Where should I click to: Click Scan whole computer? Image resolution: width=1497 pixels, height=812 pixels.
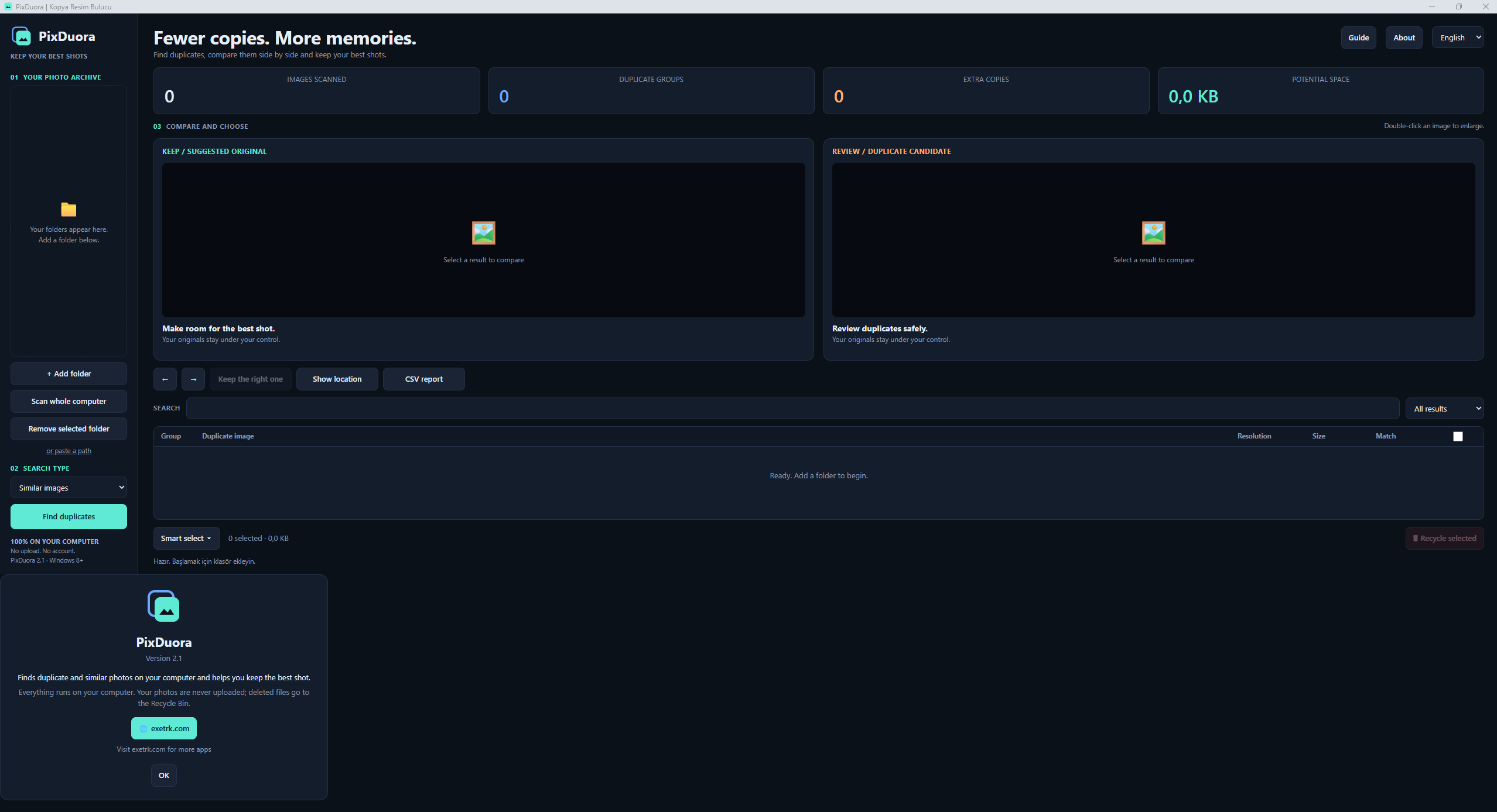click(x=69, y=401)
